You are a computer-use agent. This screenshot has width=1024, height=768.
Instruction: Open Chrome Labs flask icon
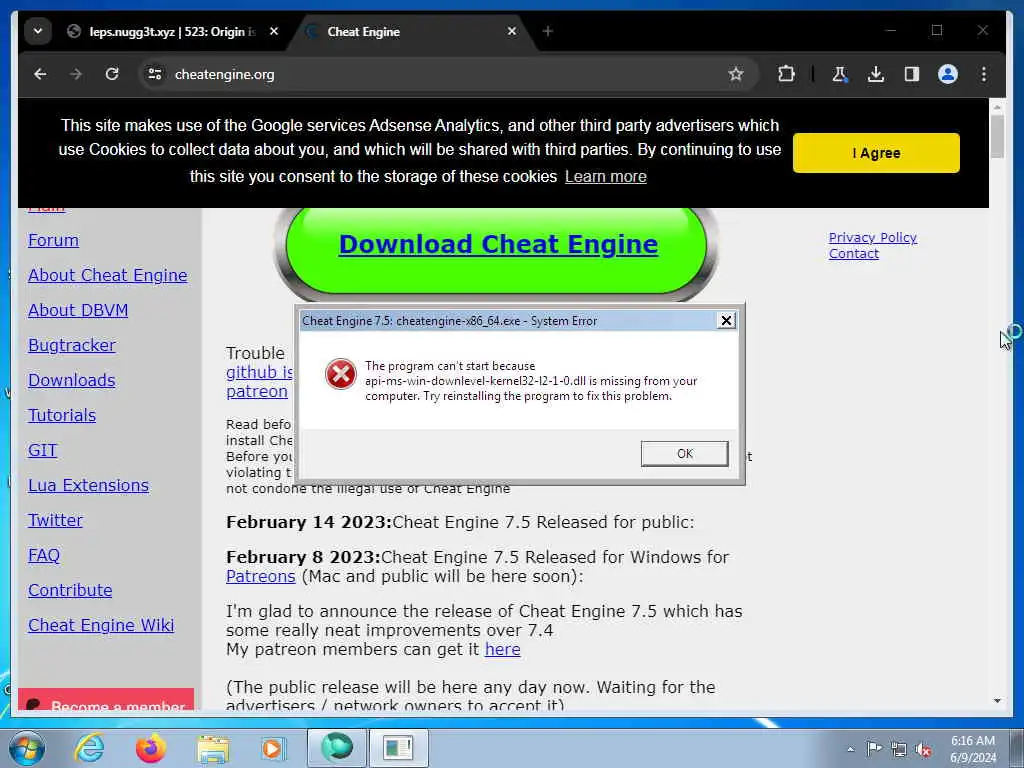pyautogui.click(x=840, y=74)
